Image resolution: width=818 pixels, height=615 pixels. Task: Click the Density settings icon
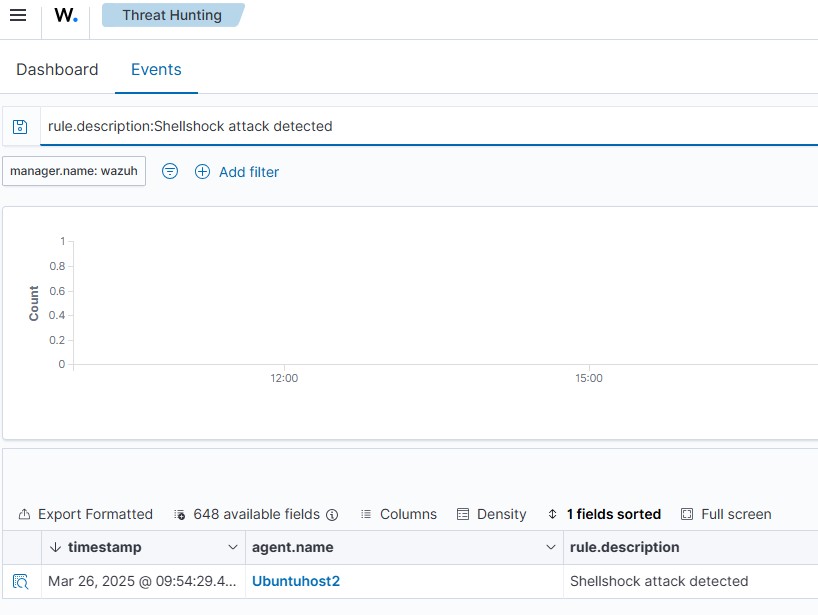[465, 513]
